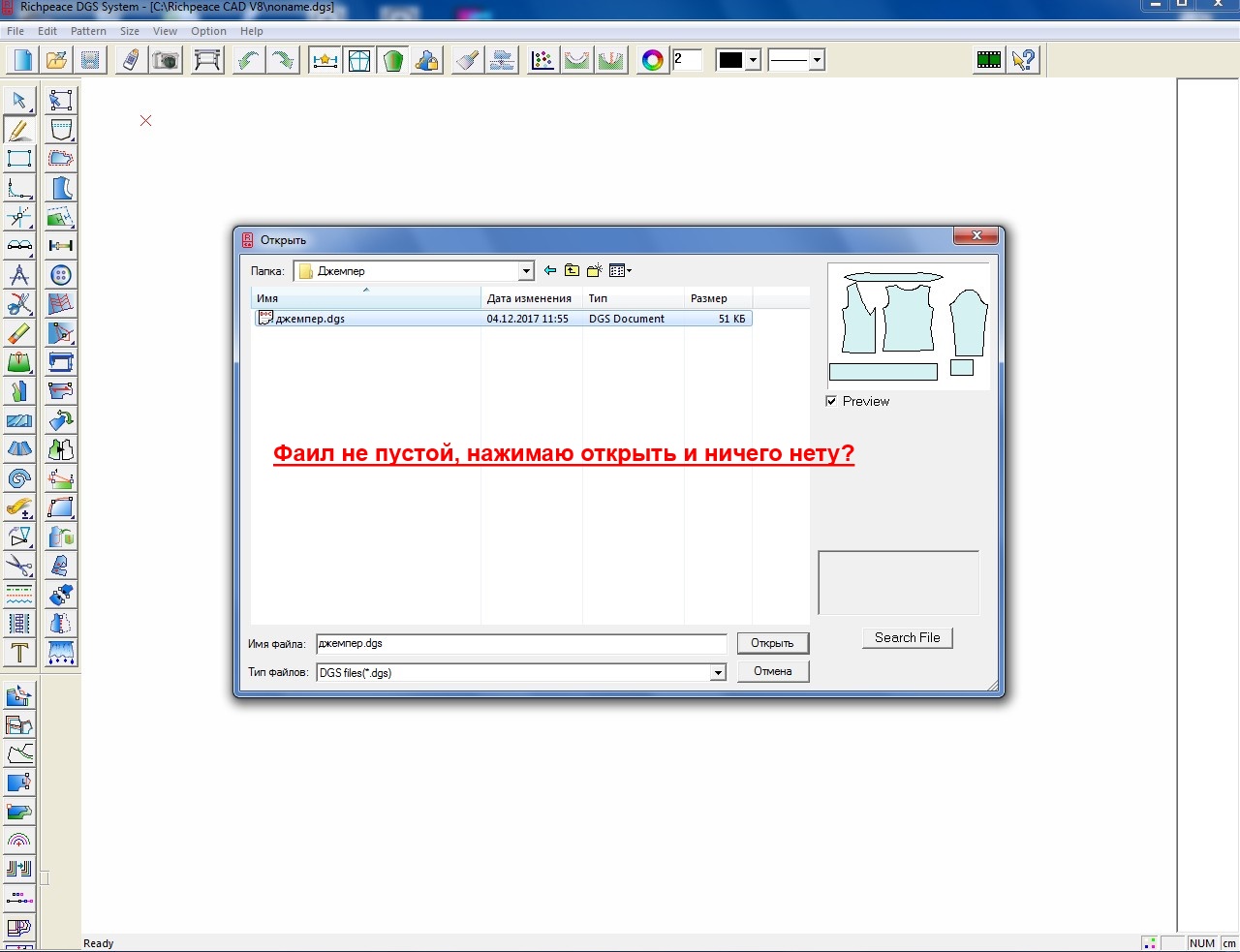Open the color wheel icon
Image resolution: width=1240 pixels, height=952 pixels.
tap(652, 60)
